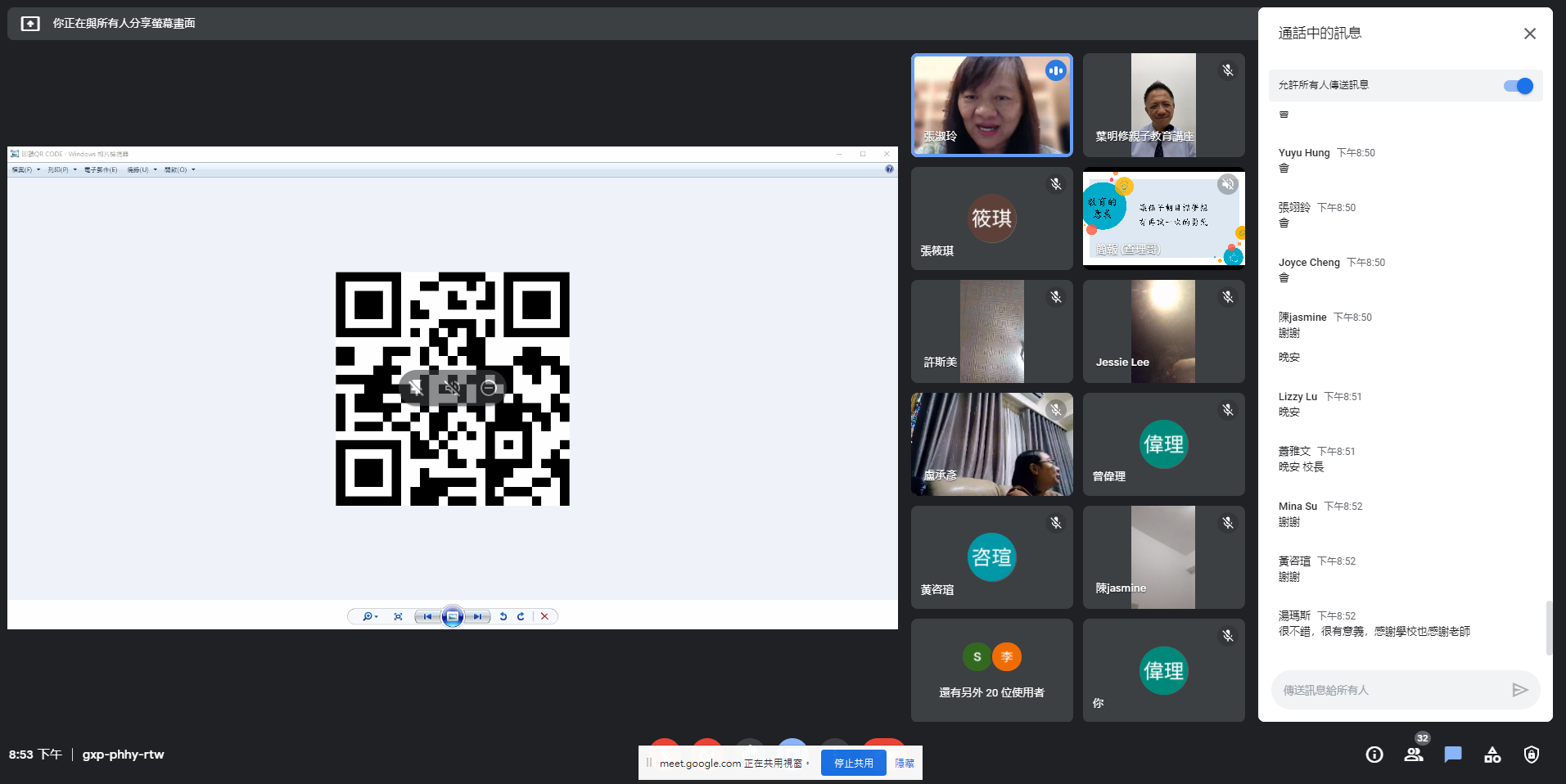
Task: Click the message input field
Action: [x=1392, y=690]
